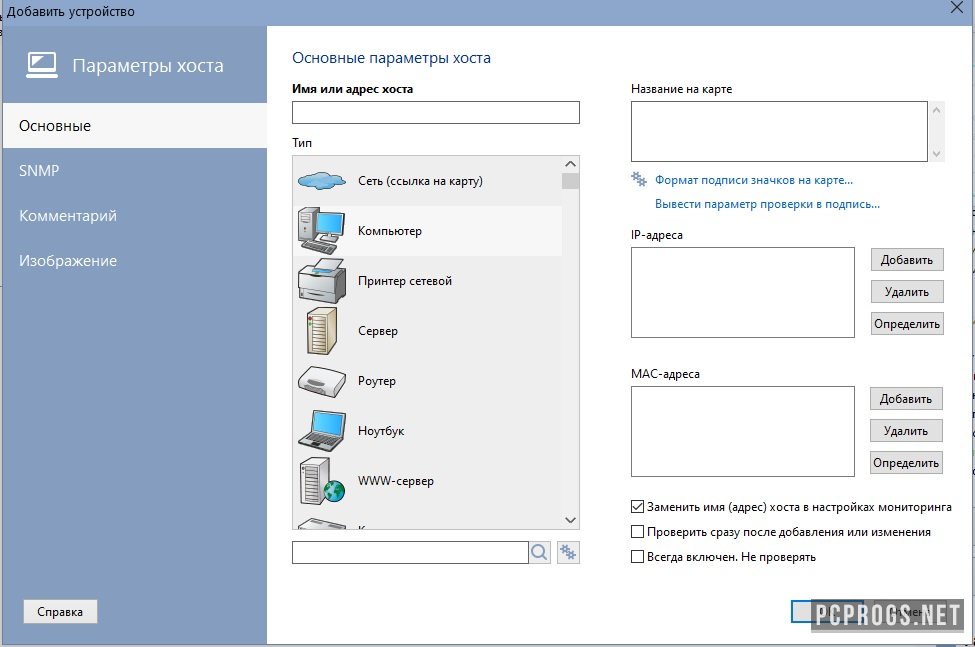Image resolution: width=975 pixels, height=647 pixels.
Task: Focus the Имя или адрес хоста field
Action: pyautogui.click(x=435, y=112)
